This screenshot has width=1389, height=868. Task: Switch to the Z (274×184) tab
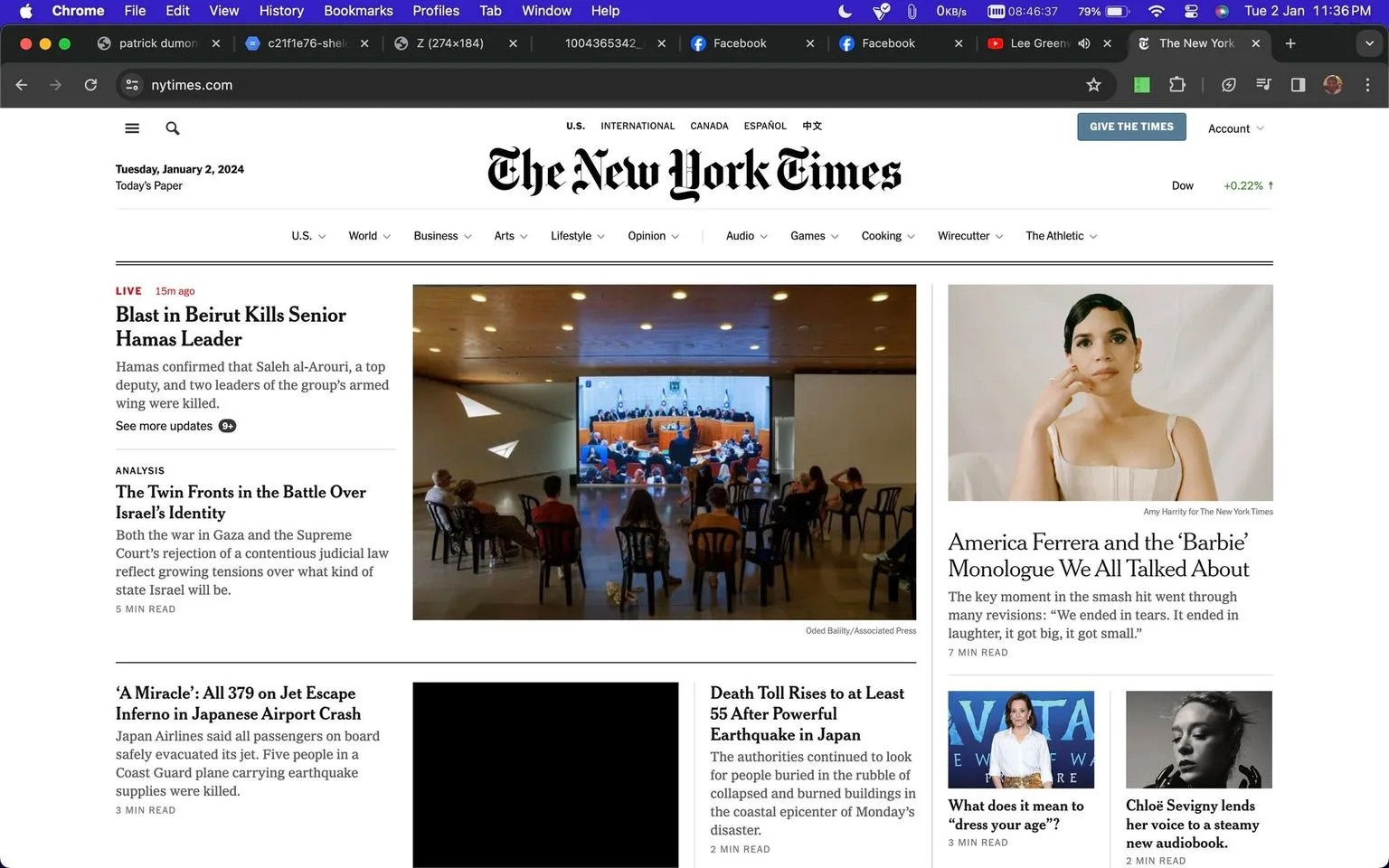tap(456, 43)
